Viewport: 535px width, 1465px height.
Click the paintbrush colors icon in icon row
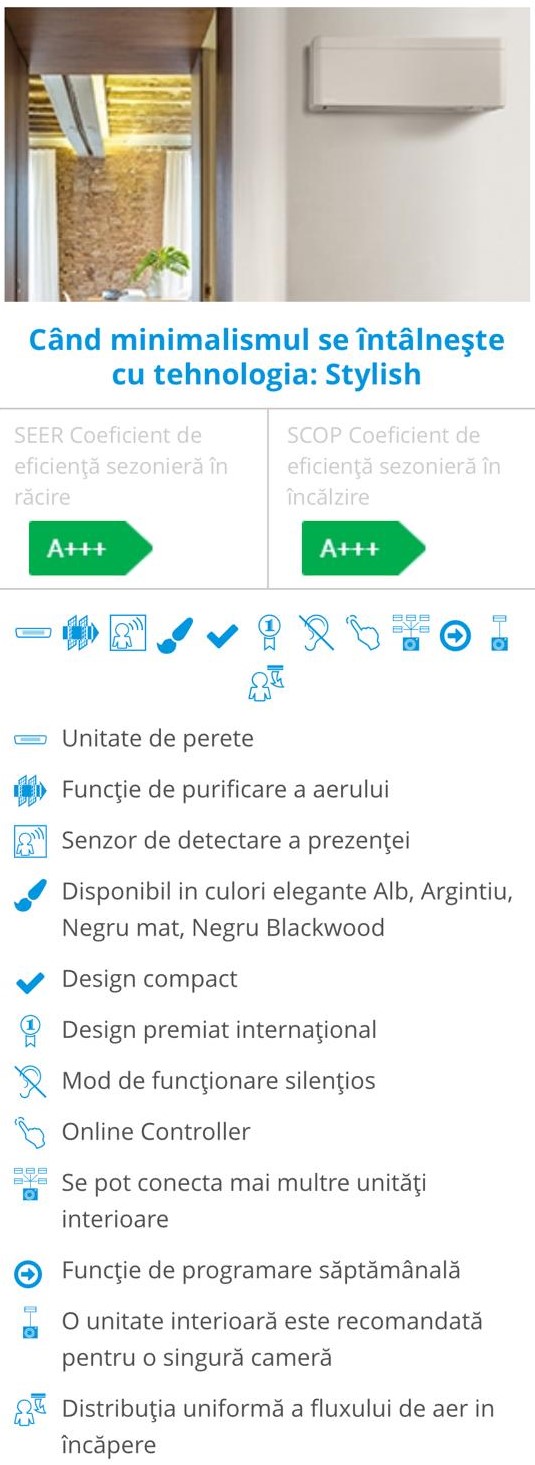point(175,634)
